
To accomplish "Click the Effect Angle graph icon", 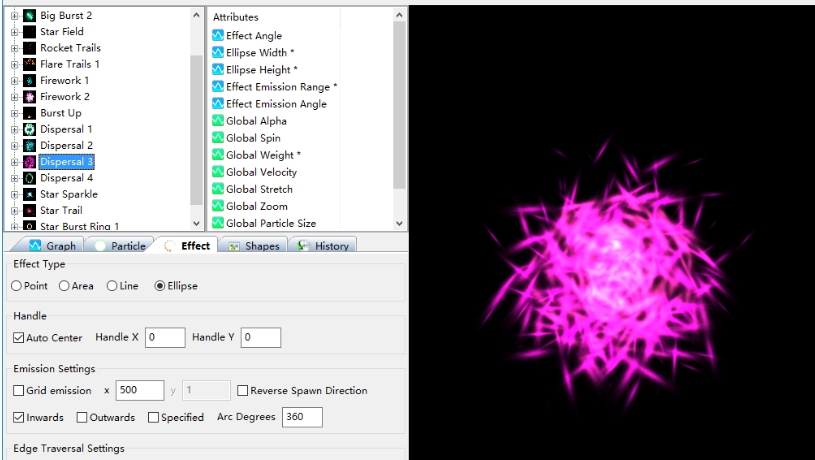I will (218, 36).
